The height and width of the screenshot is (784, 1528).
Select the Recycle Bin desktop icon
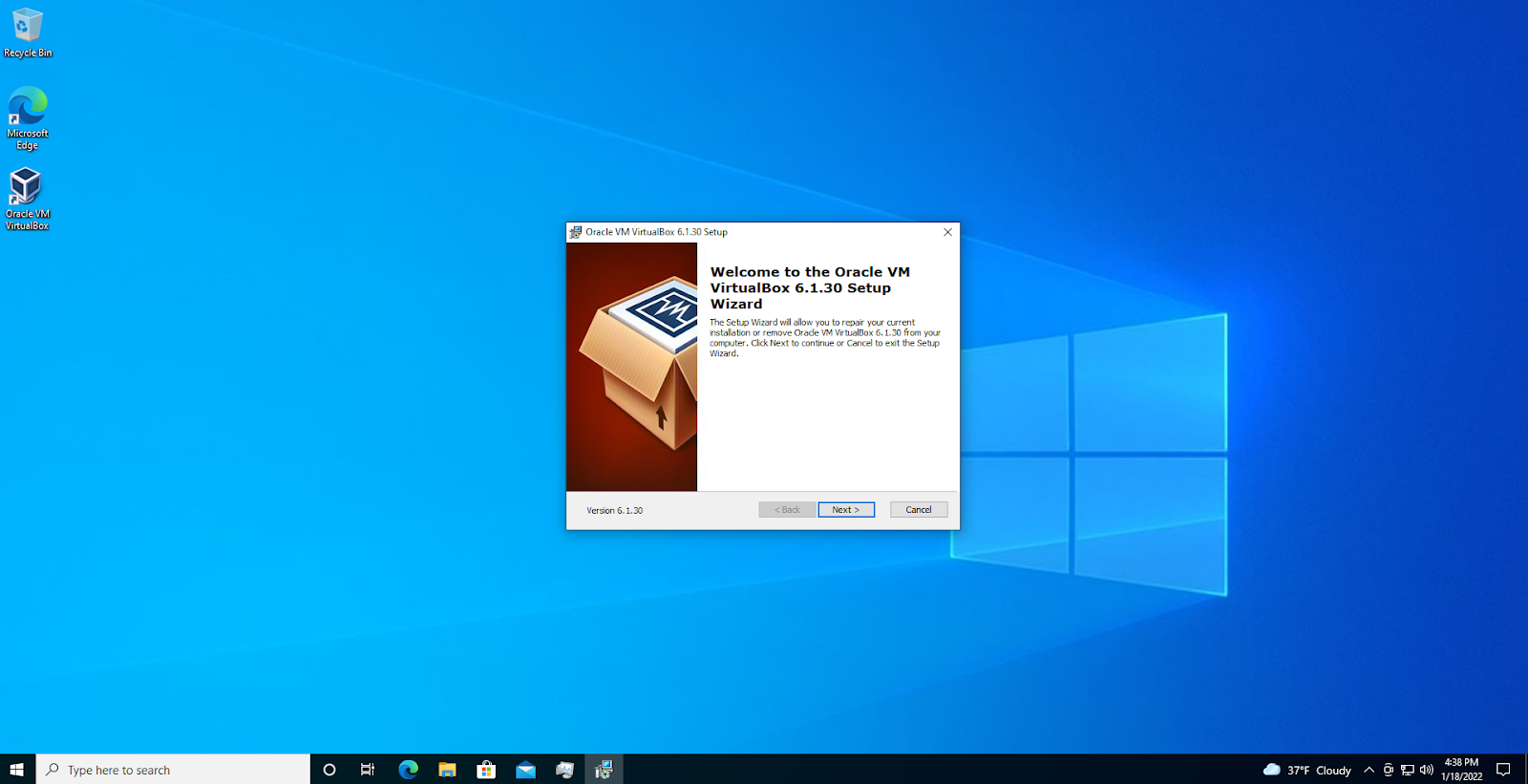tap(28, 32)
